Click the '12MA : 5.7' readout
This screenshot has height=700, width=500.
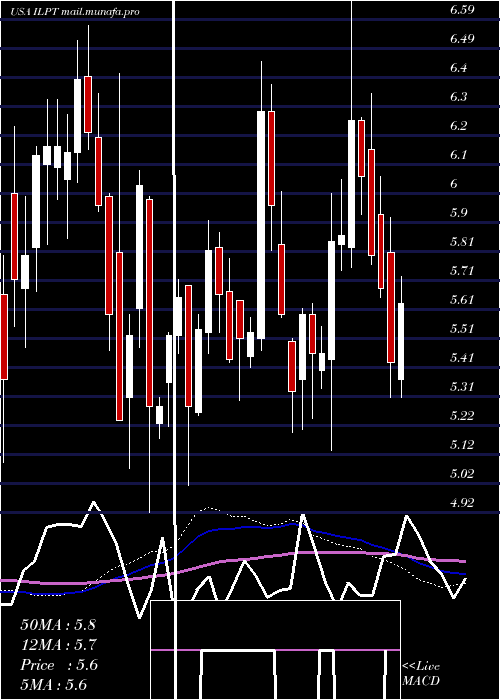pyautogui.click(x=59, y=645)
